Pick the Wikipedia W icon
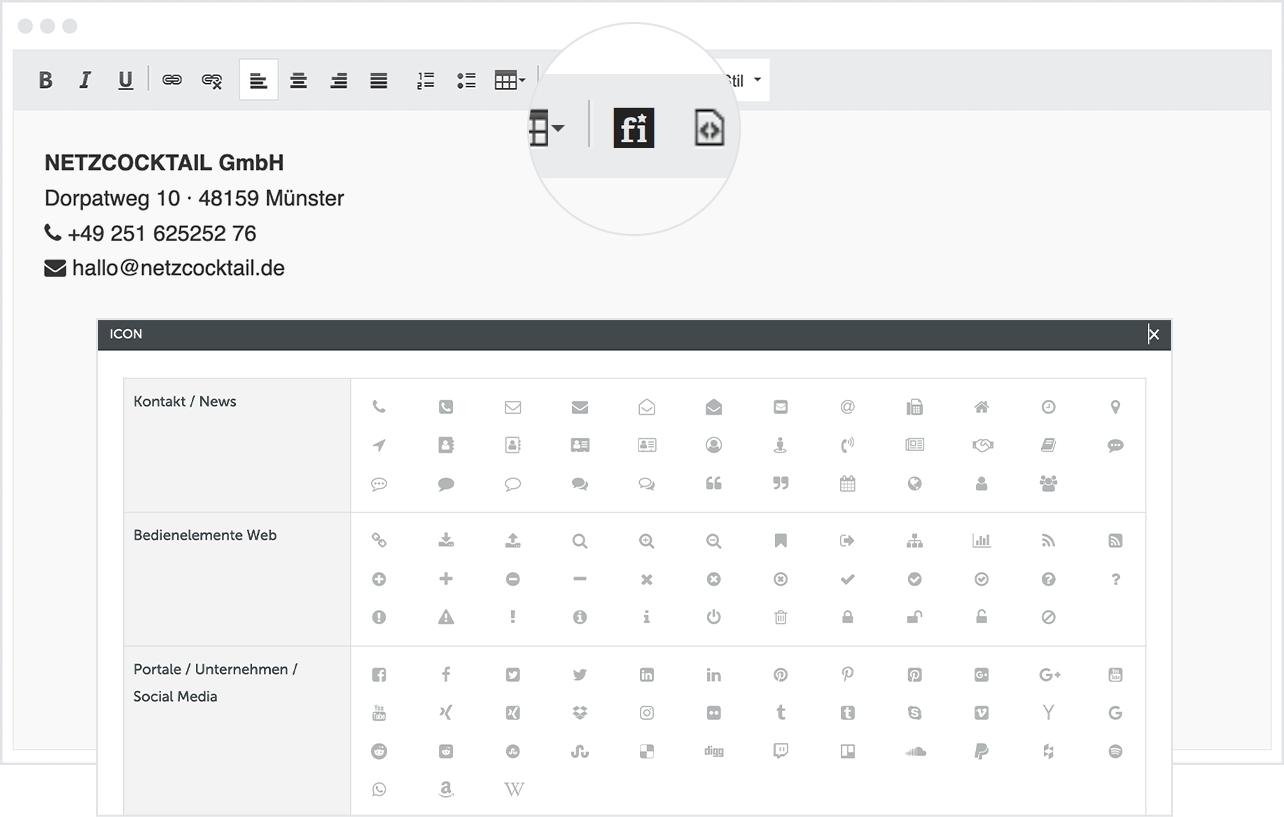Screen dimensions: 1284x817 (x=513, y=790)
